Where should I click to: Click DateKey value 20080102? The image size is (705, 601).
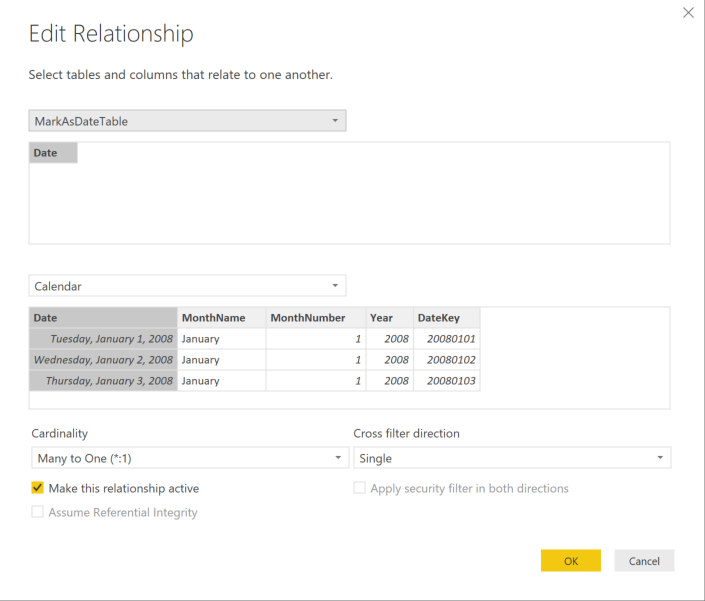(446, 360)
